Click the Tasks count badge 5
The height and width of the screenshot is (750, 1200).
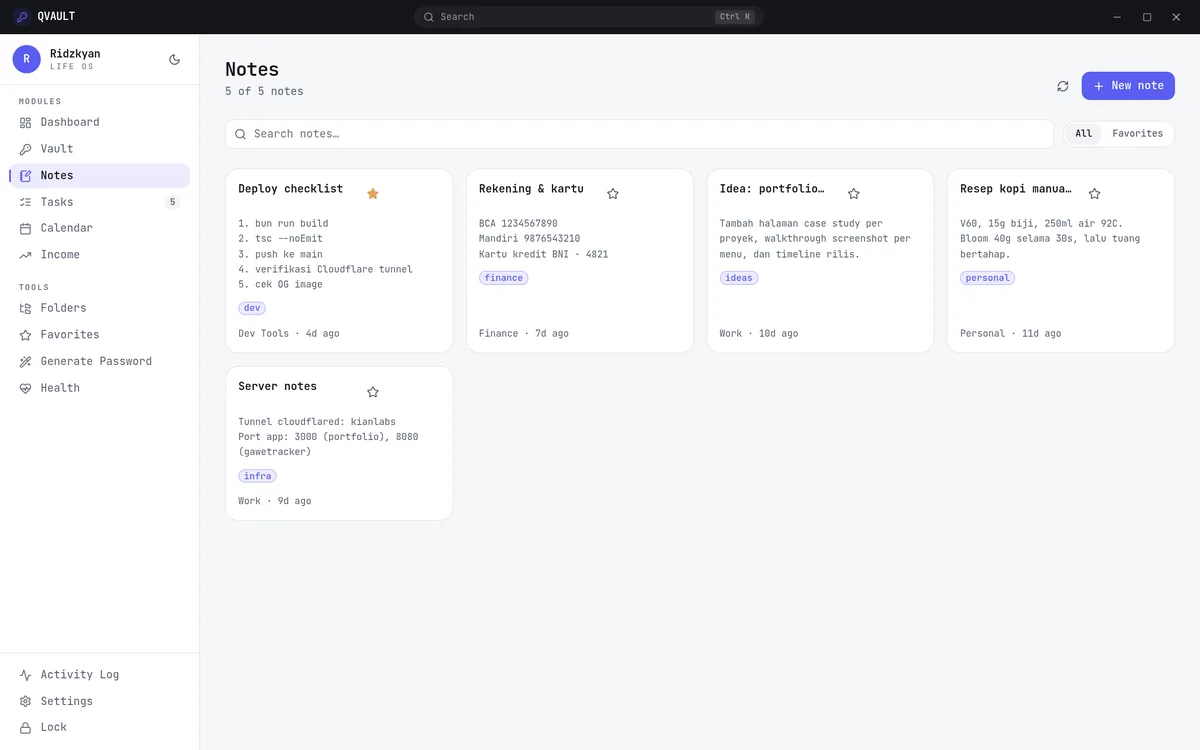pyautogui.click(x=172, y=202)
